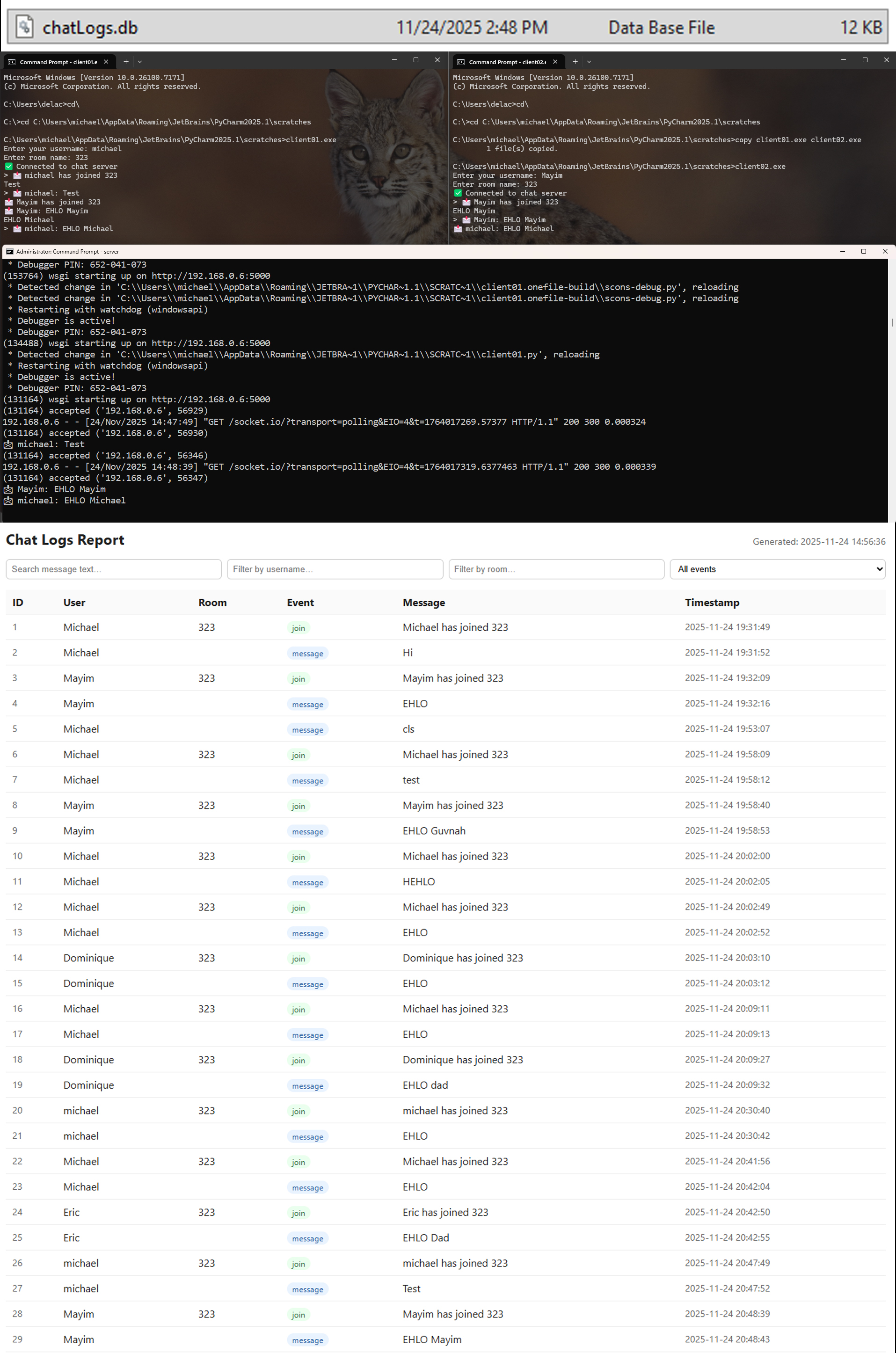Close the client02 Command Prompt tab
Viewport: 896px width, 1353px height.
(555, 62)
